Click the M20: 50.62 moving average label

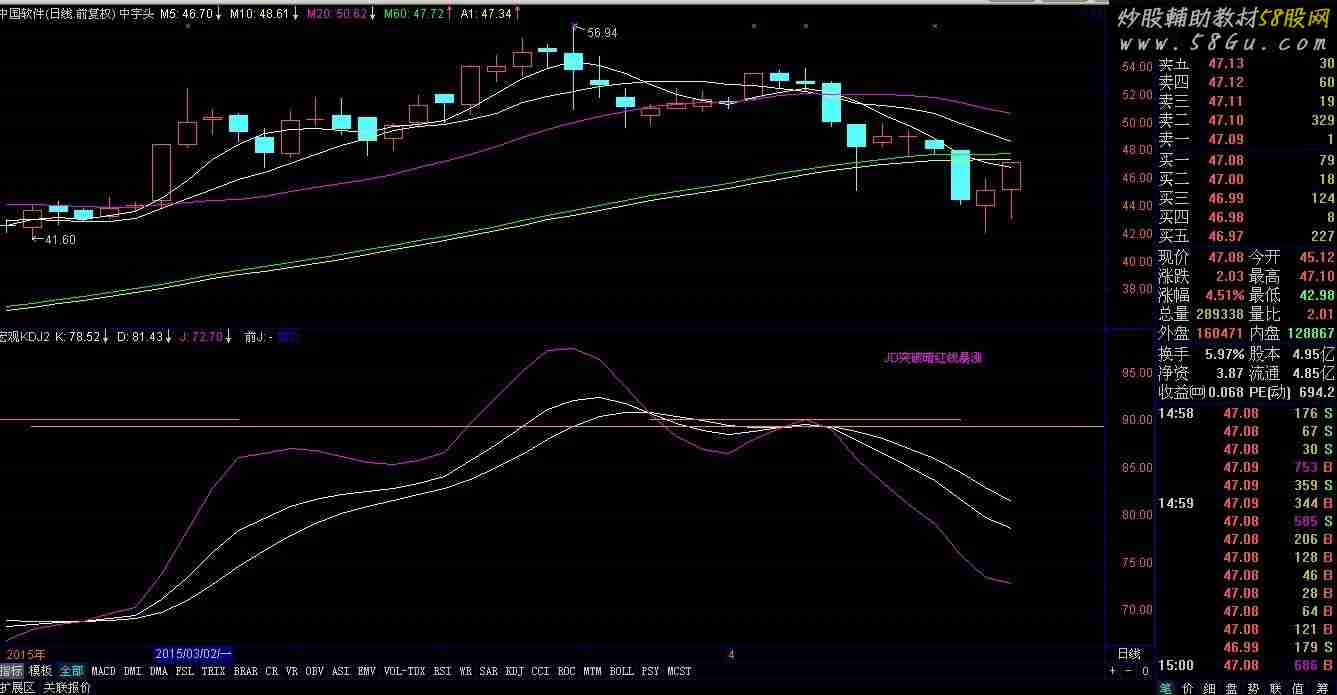pos(337,14)
